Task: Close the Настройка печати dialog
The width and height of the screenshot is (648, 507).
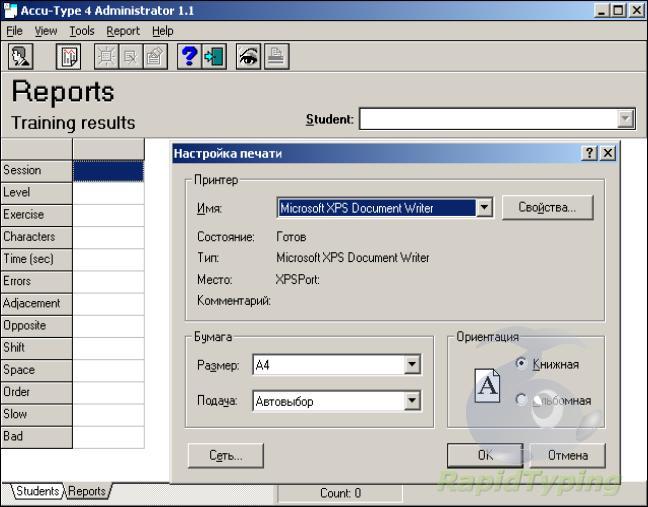Action: (x=608, y=153)
